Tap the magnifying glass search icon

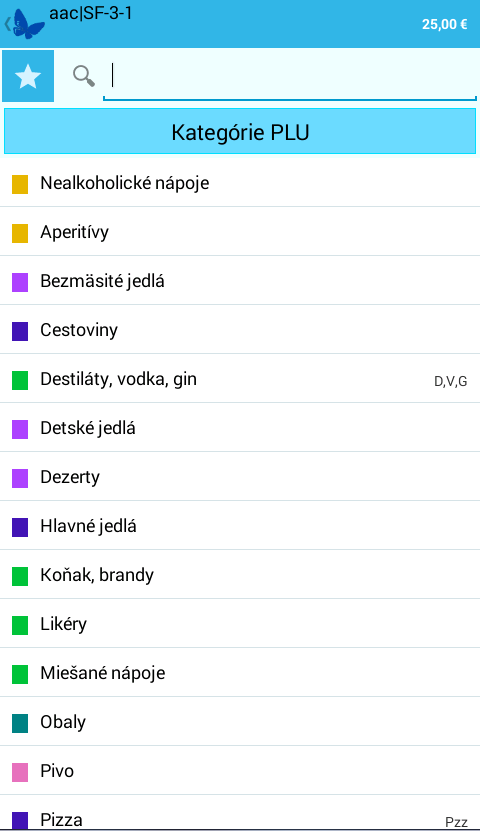(84, 76)
